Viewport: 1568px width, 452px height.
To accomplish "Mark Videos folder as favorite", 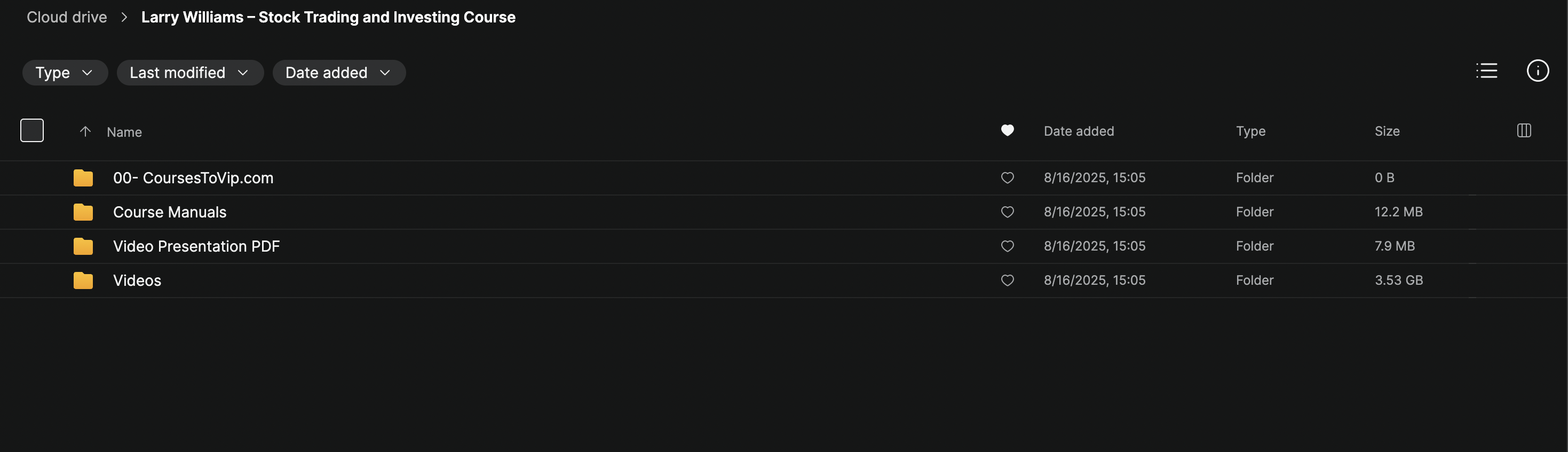I will pos(1008,280).
